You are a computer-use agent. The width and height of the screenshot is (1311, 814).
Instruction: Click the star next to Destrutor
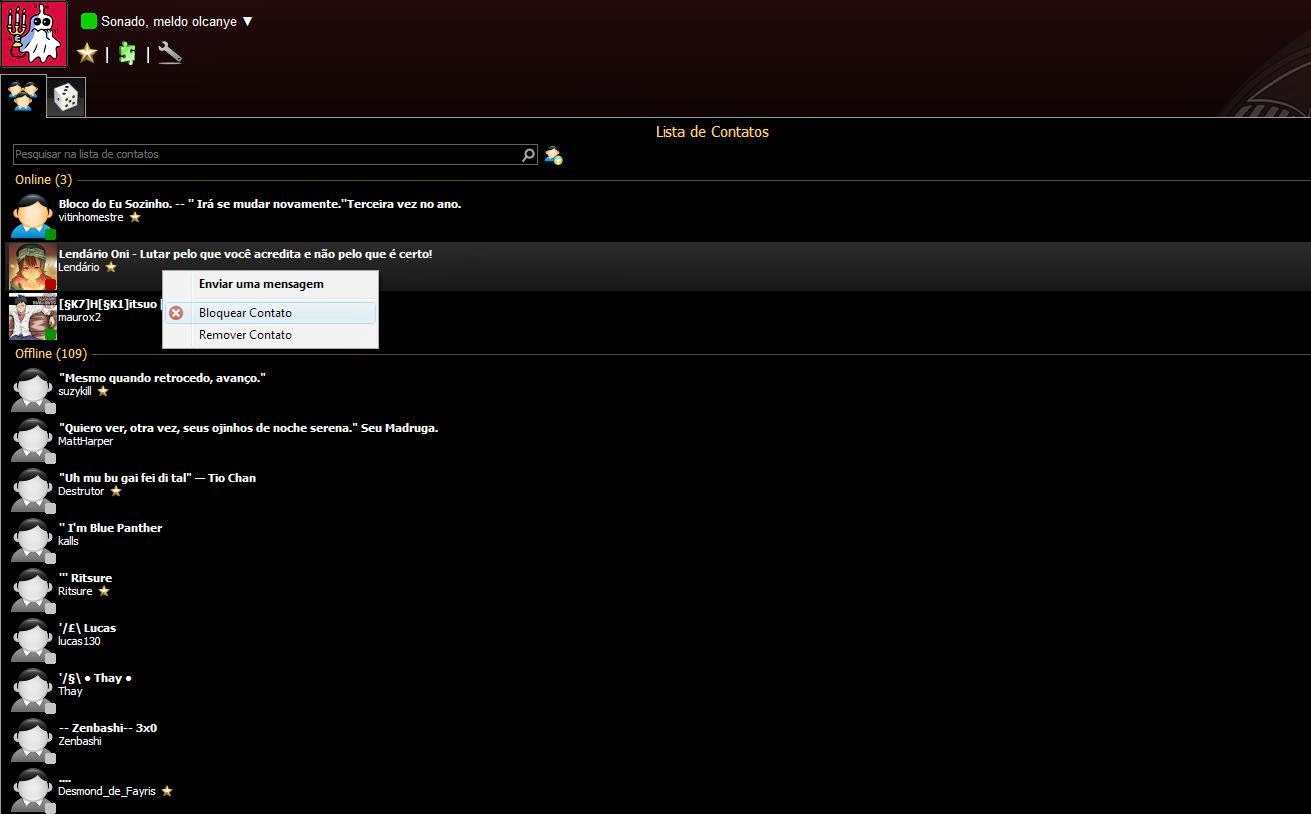(116, 491)
